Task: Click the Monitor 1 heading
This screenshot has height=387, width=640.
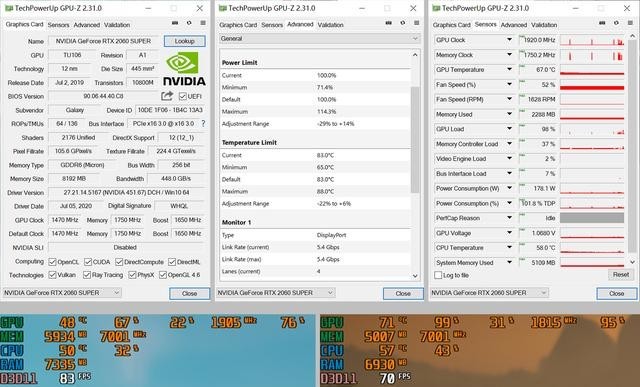Action: 236,222
